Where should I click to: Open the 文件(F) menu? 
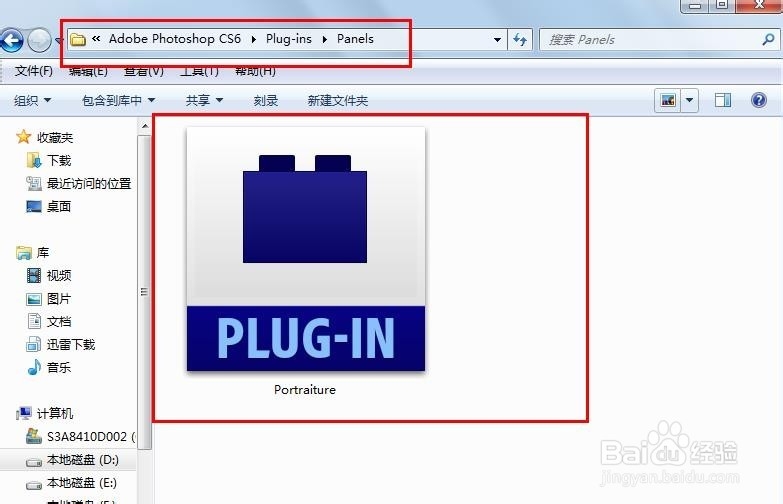tap(33, 71)
